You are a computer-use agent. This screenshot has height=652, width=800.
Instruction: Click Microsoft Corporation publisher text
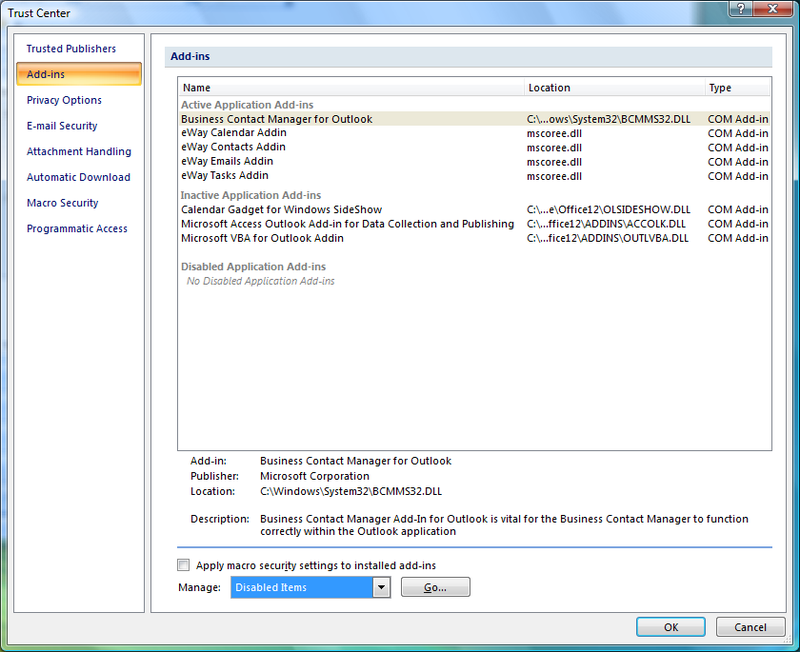pyautogui.click(x=314, y=476)
